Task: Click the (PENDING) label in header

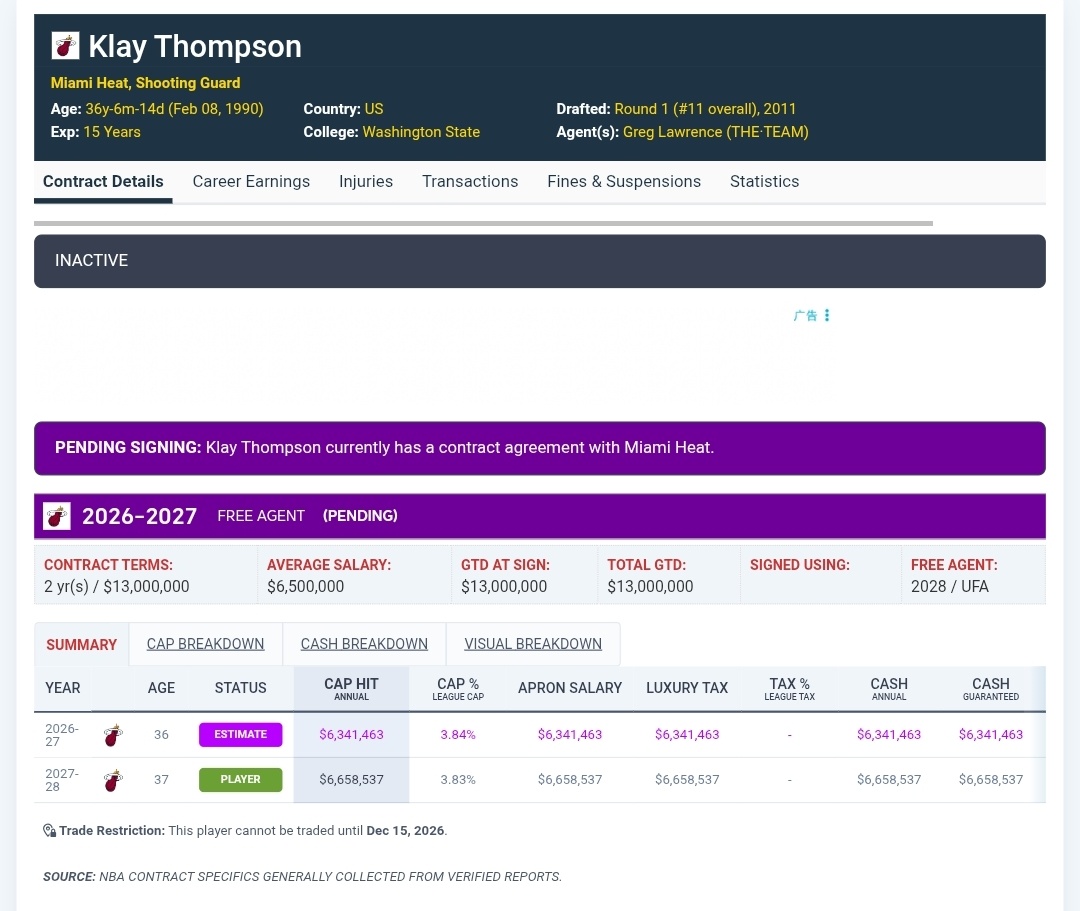Action: (360, 516)
